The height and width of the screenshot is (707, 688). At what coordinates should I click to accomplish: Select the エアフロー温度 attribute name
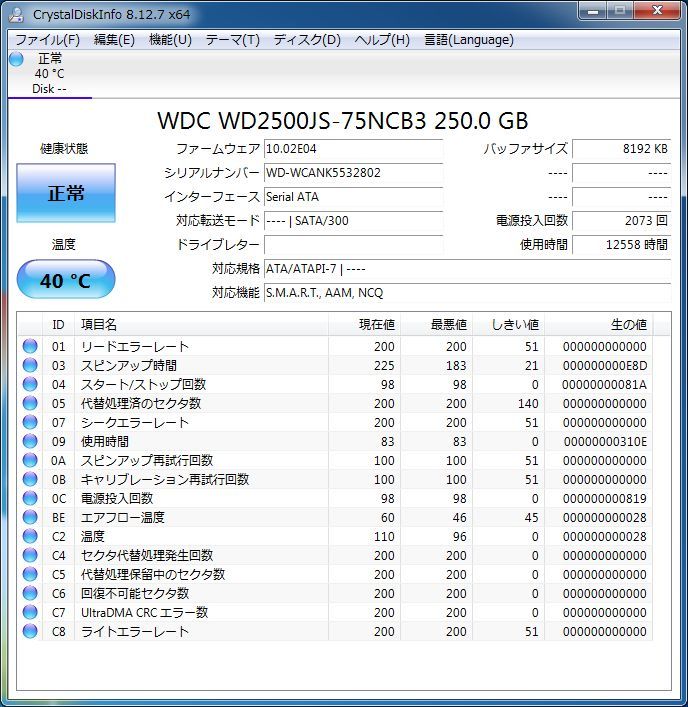(123, 517)
